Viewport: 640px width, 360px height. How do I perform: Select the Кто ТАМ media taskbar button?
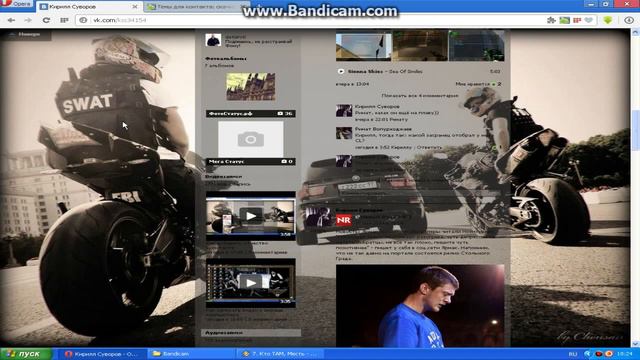click(279, 354)
